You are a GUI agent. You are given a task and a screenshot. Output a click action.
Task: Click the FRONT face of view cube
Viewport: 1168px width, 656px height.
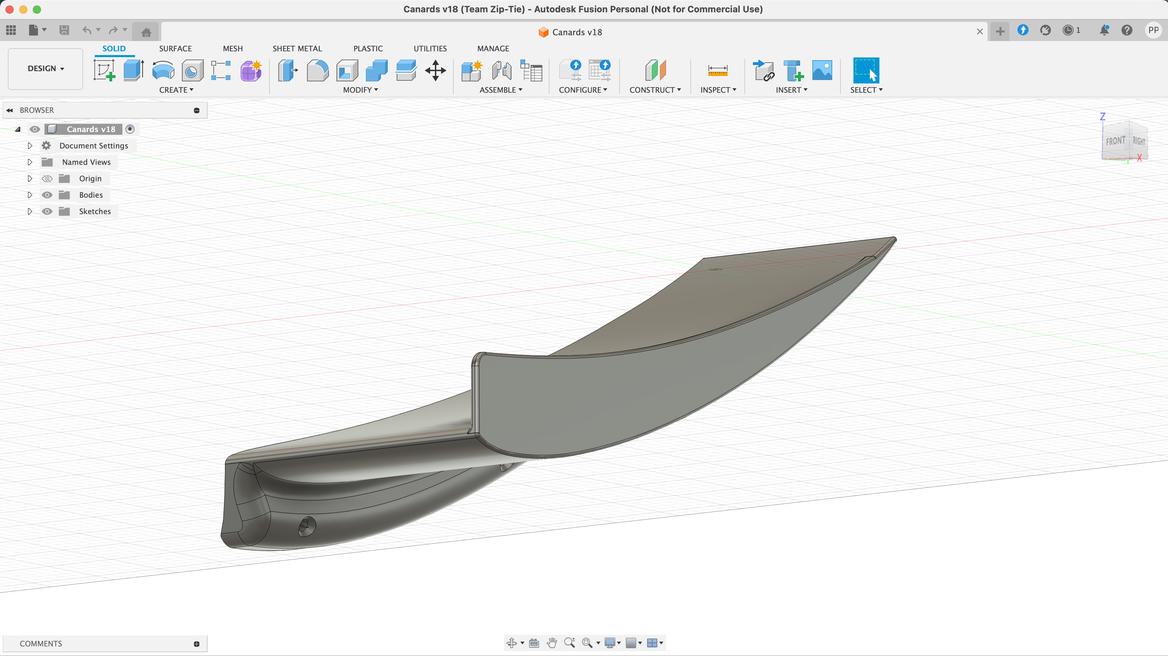point(1115,141)
